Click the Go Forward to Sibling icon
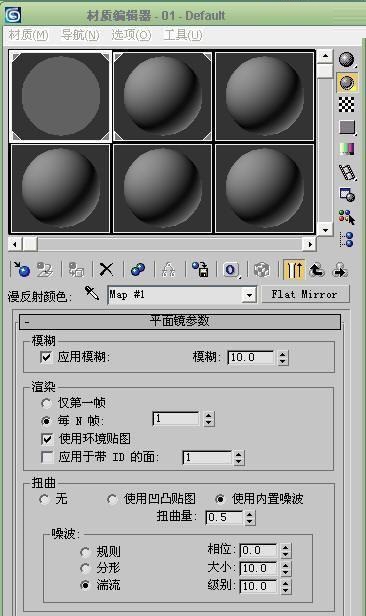Image resolution: width=366 pixels, height=616 pixels. [x=340, y=270]
